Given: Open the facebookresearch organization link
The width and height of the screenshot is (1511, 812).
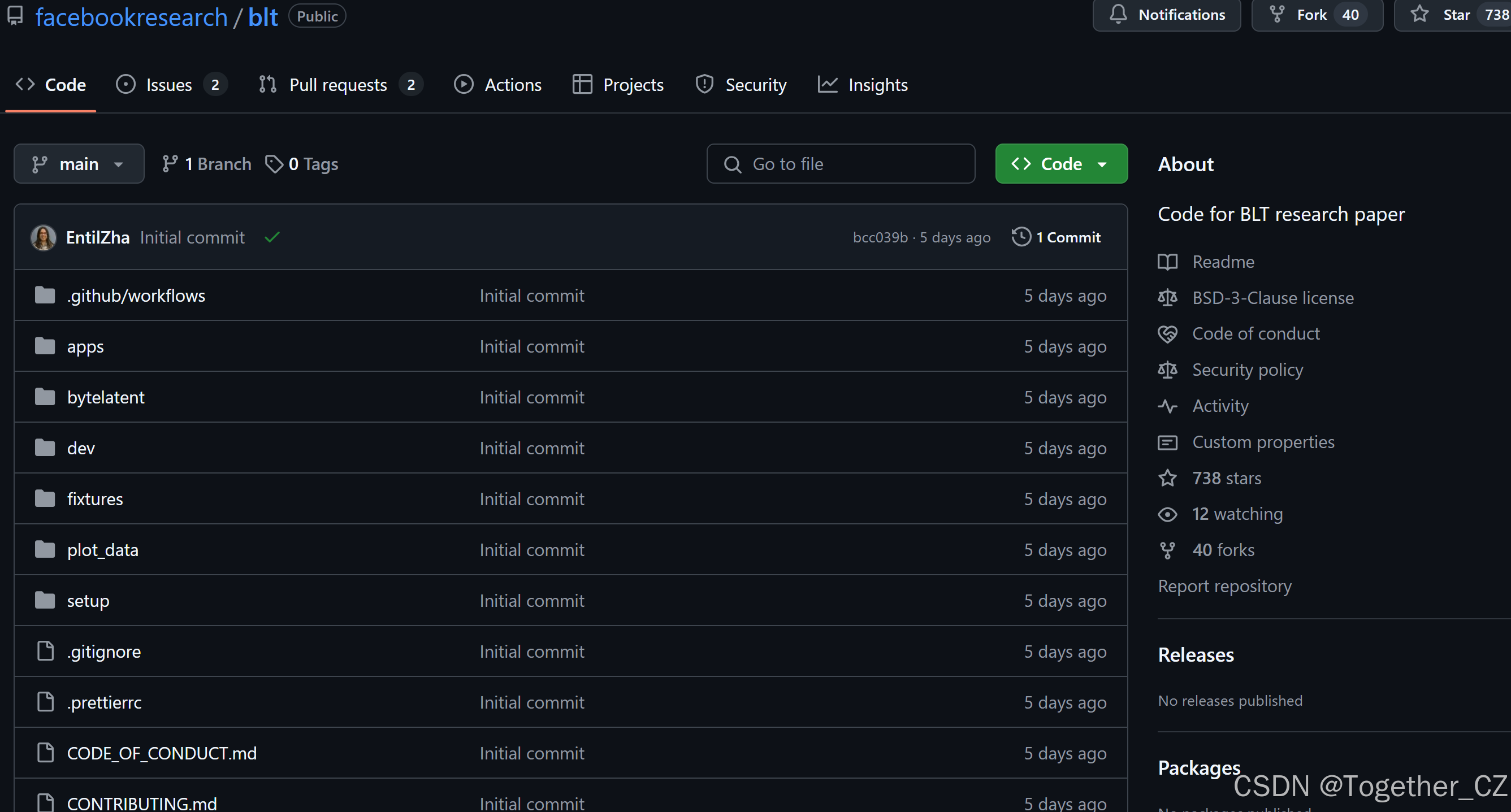Looking at the screenshot, I should coord(131,17).
